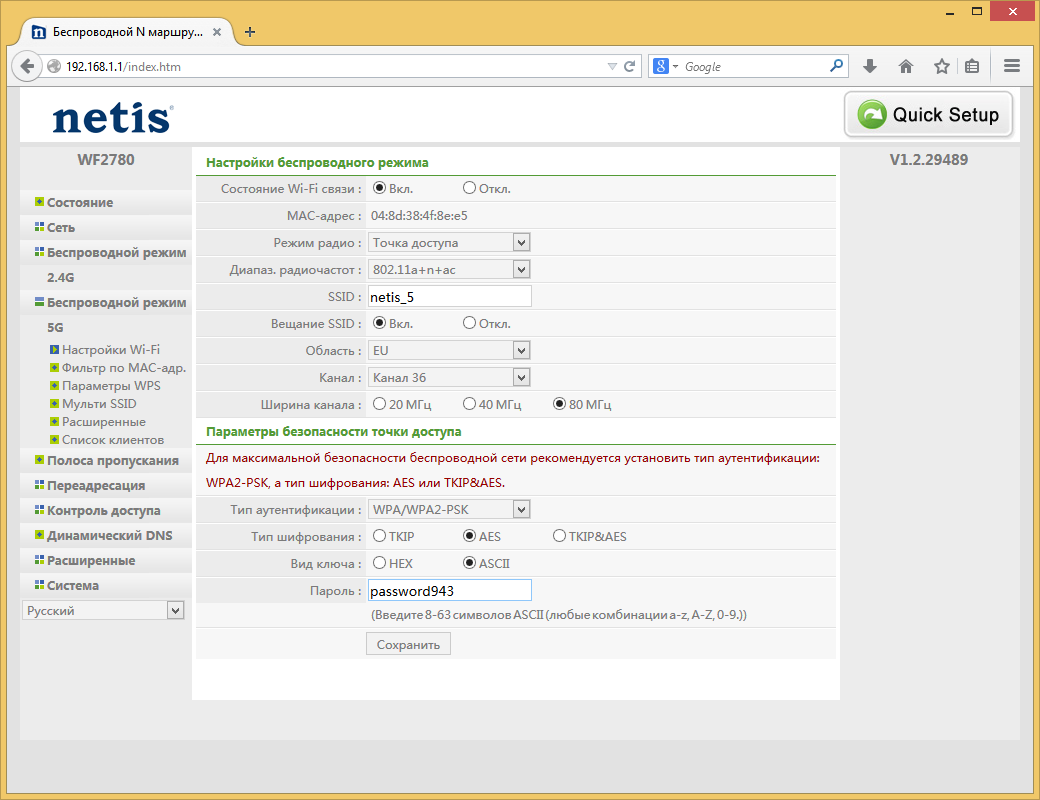Open Полоса пропускания menu

(x=112, y=460)
